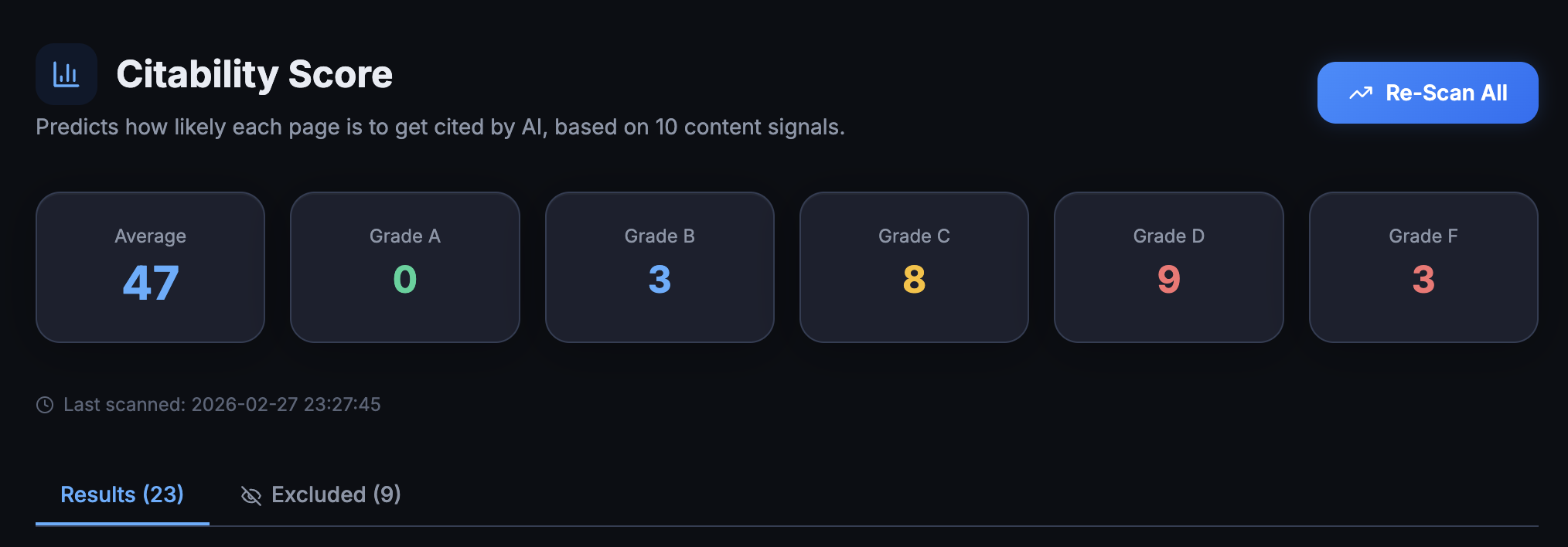Click the green zero under Grade A
The image size is (1568, 547).
[x=404, y=280]
